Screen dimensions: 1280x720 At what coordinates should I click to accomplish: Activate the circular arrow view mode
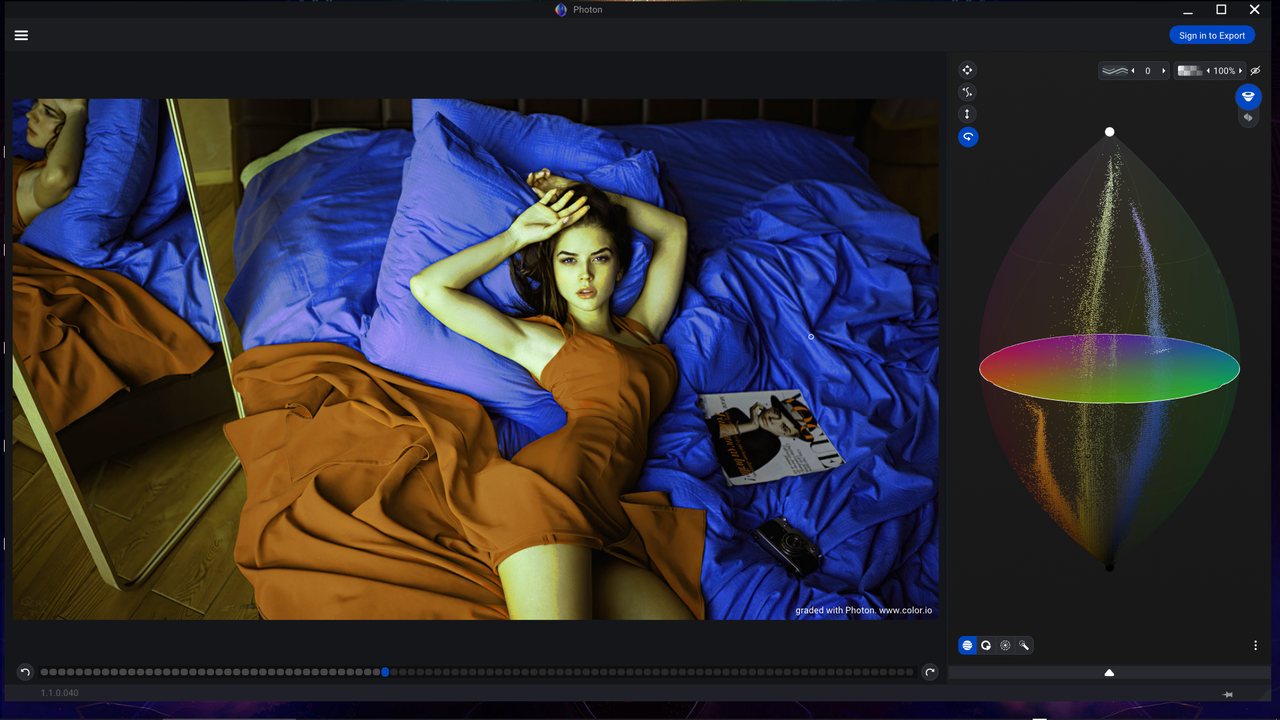[x=986, y=645]
